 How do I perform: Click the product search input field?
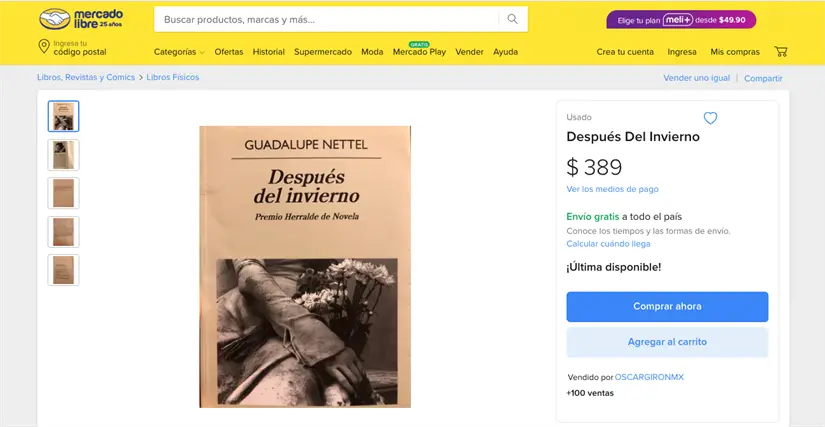point(326,19)
